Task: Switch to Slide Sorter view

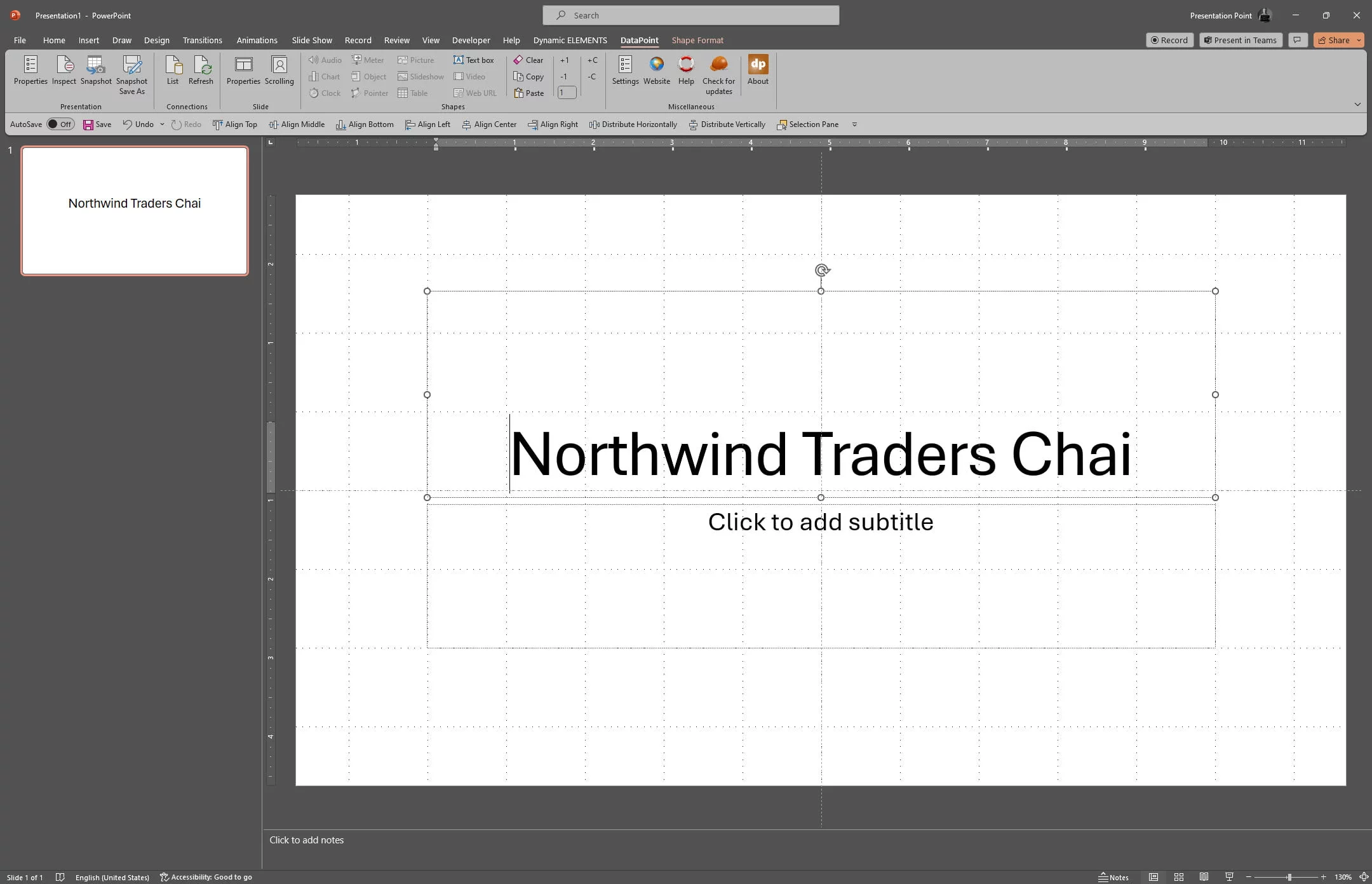Action: [x=1178, y=877]
